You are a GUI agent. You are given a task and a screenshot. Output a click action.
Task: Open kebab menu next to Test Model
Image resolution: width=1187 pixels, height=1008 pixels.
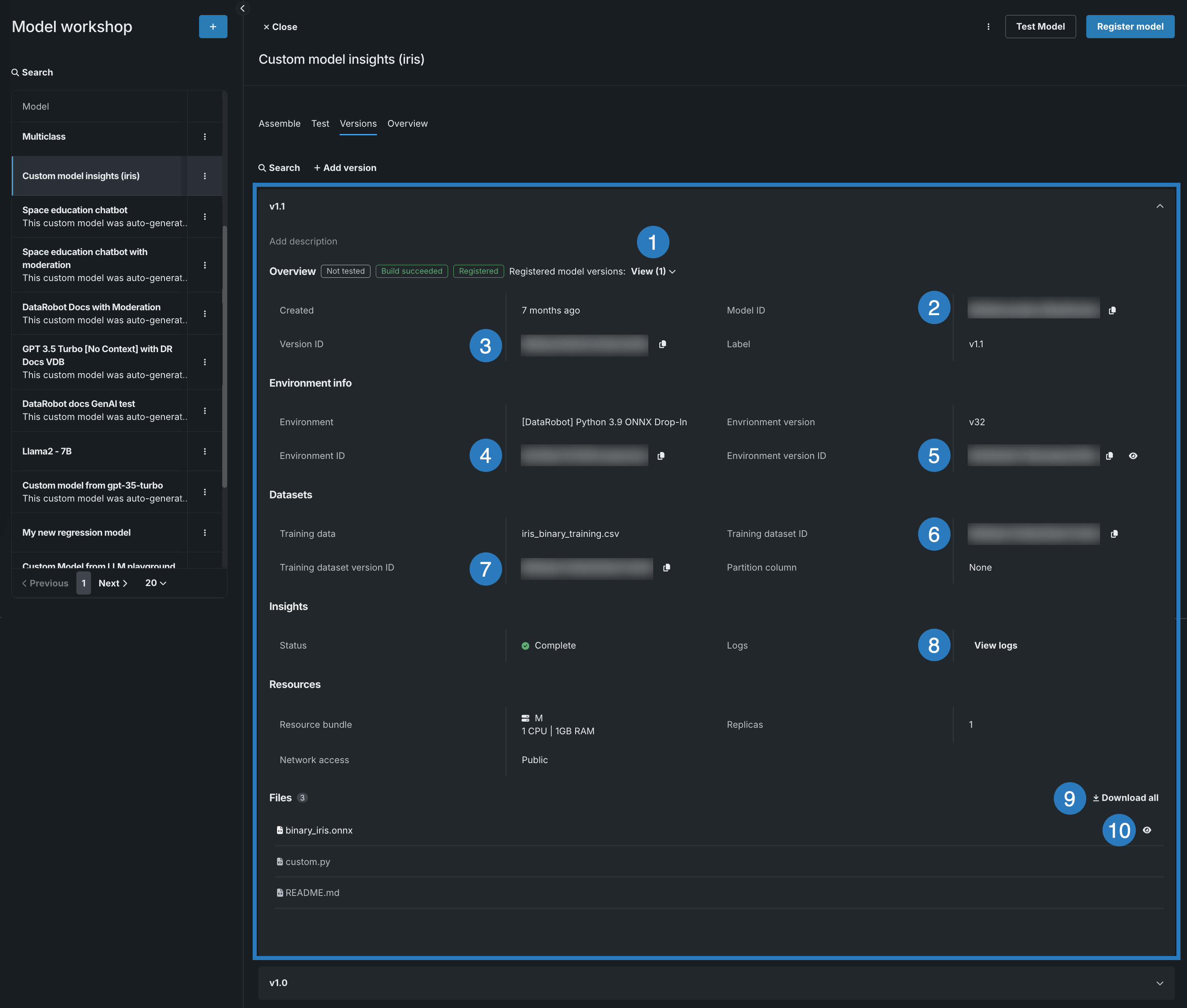tap(988, 27)
